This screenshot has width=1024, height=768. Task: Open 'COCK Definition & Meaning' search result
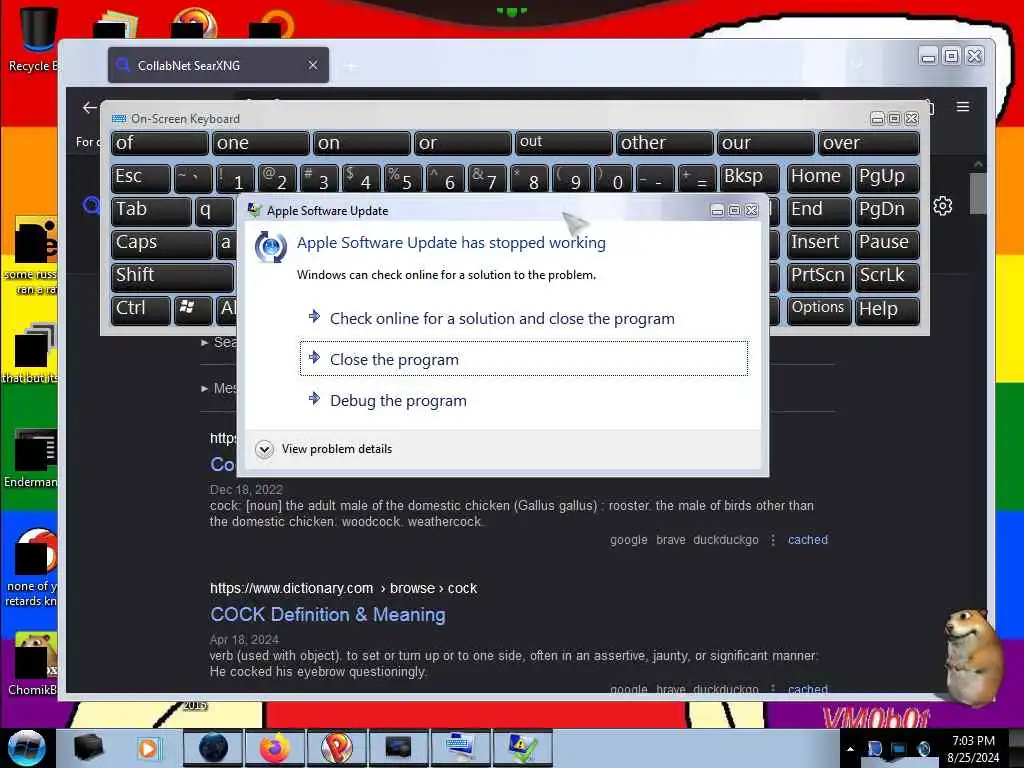tap(328, 615)
